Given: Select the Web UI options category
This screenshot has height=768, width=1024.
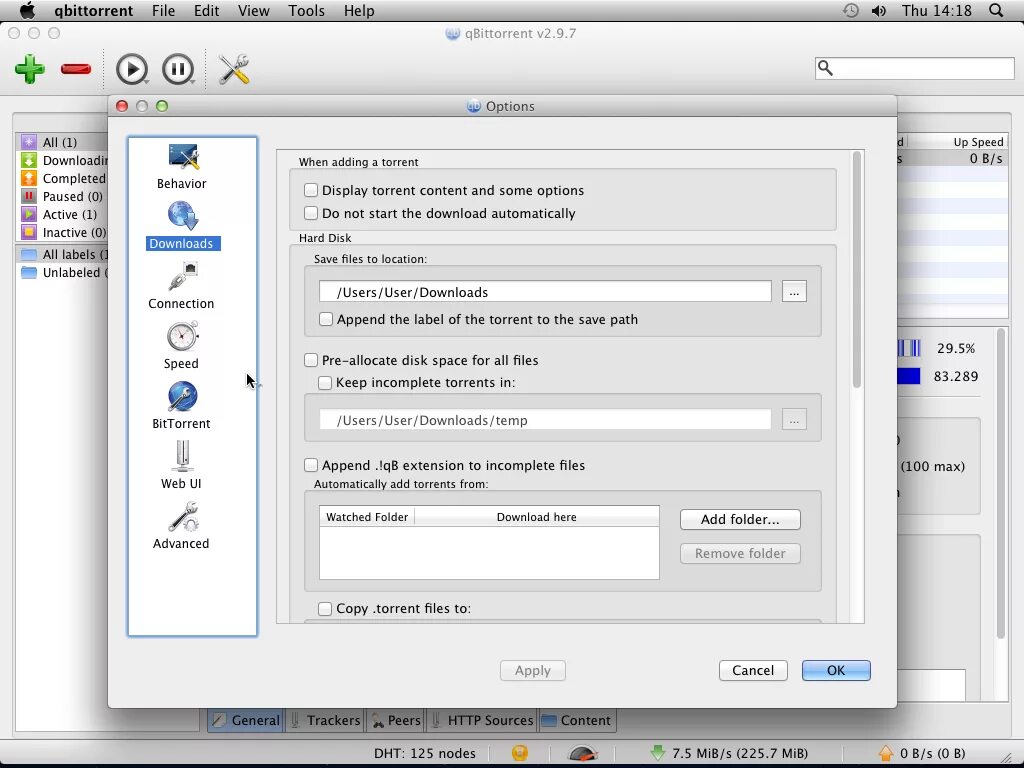Looking at the screenshot, I should (182, 466).
